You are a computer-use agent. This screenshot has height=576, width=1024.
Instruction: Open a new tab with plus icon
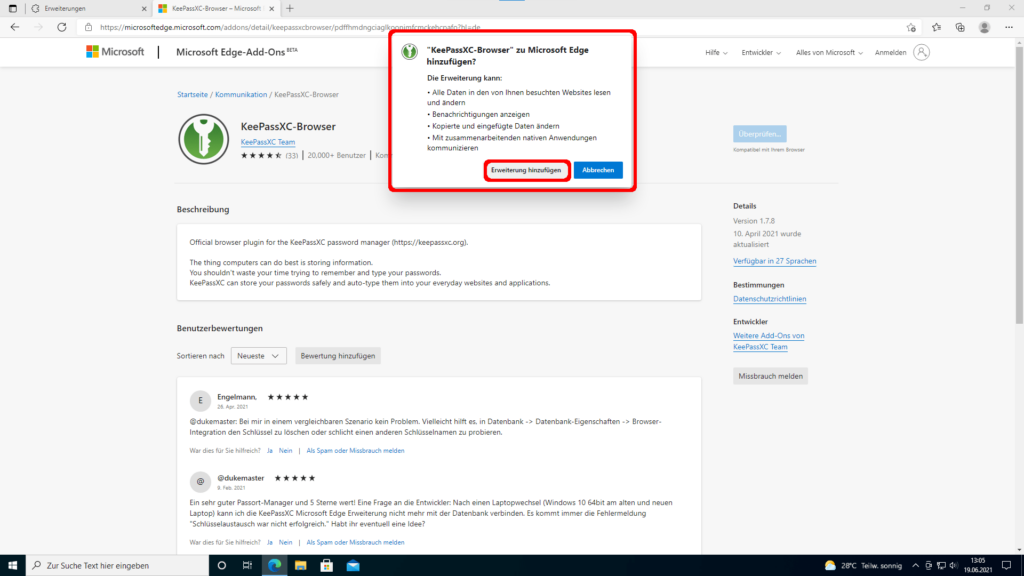coord(290,8)
